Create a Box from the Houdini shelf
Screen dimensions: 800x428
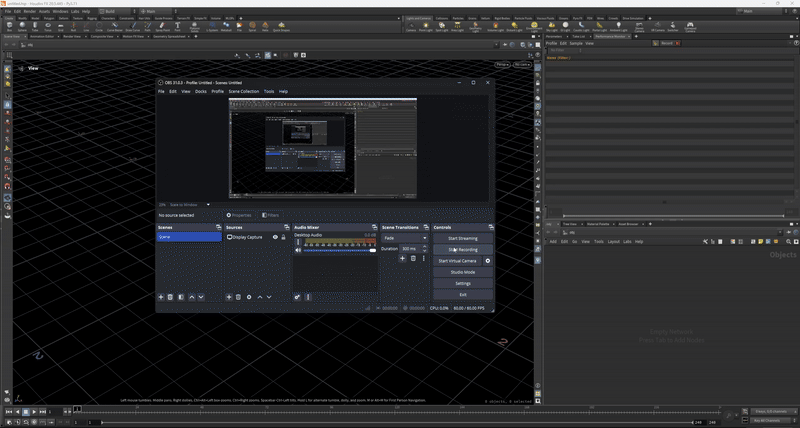click(9, 26)
